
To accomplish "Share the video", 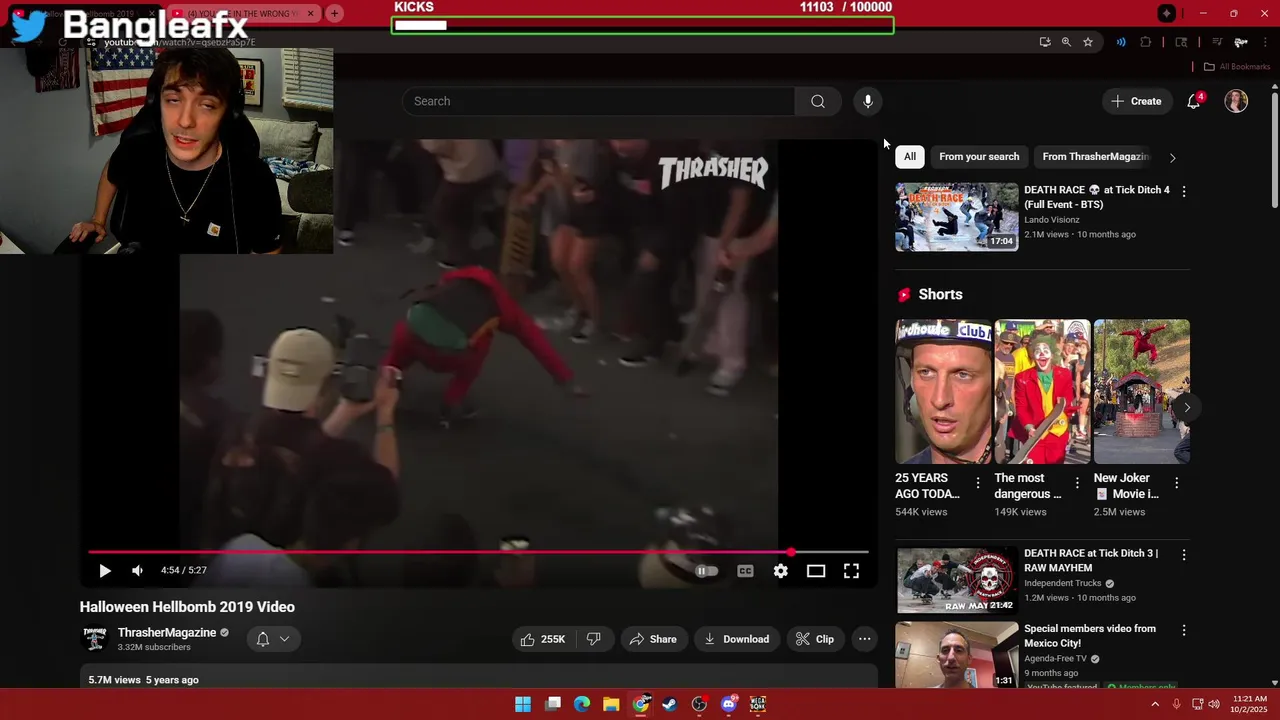I will [653, 639].
